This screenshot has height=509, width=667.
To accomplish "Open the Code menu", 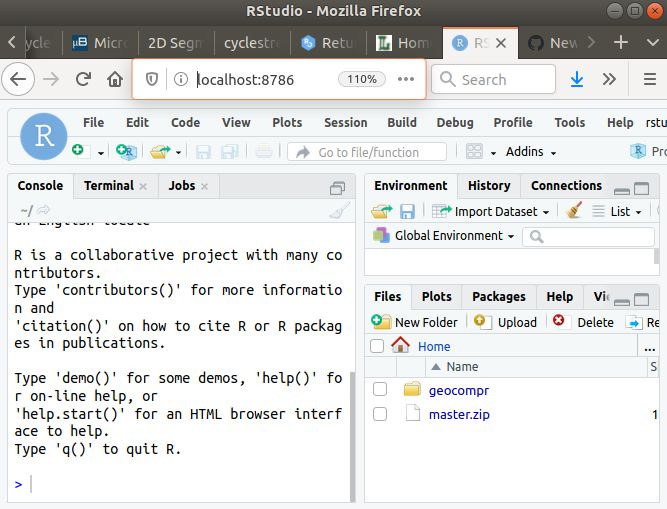I will [185, 122].
